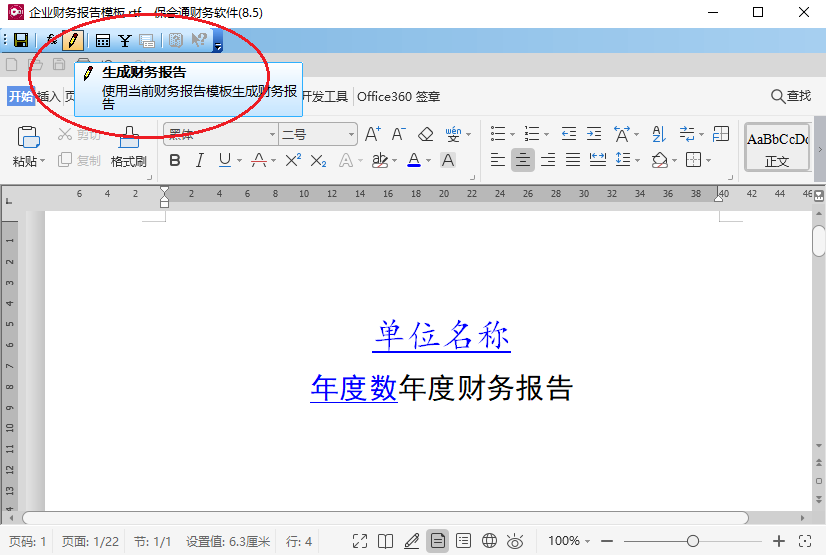
Task: Open web layout view globe icon
Action: pos(489,541)
